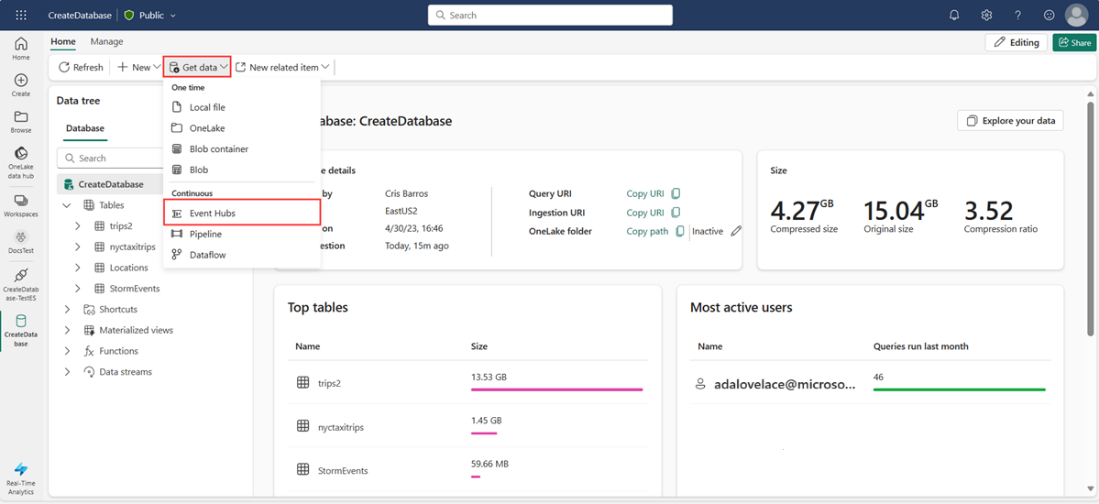Expand the trips2 table node
The width and height of the screenshot is (1099, 504).
tap(78, 226)
